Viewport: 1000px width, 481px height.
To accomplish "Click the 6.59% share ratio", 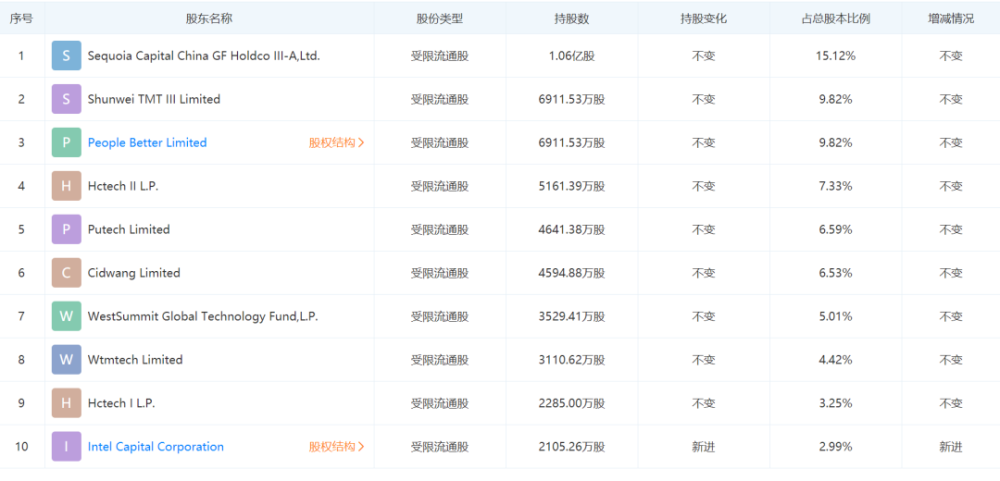I will point(835,230).
